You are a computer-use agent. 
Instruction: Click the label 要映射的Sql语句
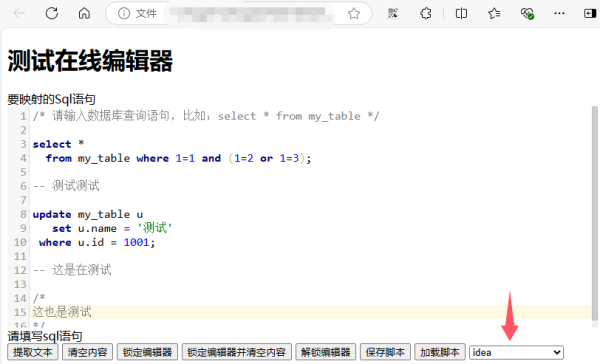coord(51,100)
